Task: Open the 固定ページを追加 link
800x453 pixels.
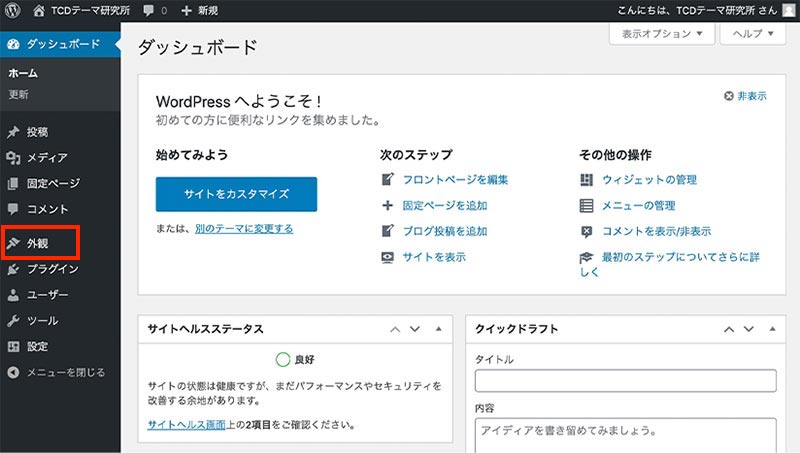Action: (445, 205)
